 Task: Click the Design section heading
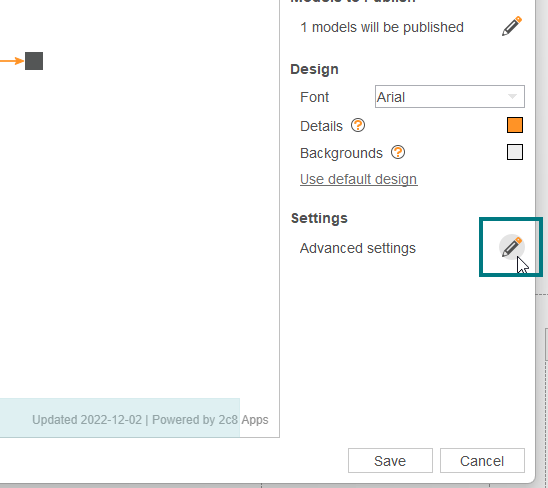pyautogui.click(x=314, y=69)
